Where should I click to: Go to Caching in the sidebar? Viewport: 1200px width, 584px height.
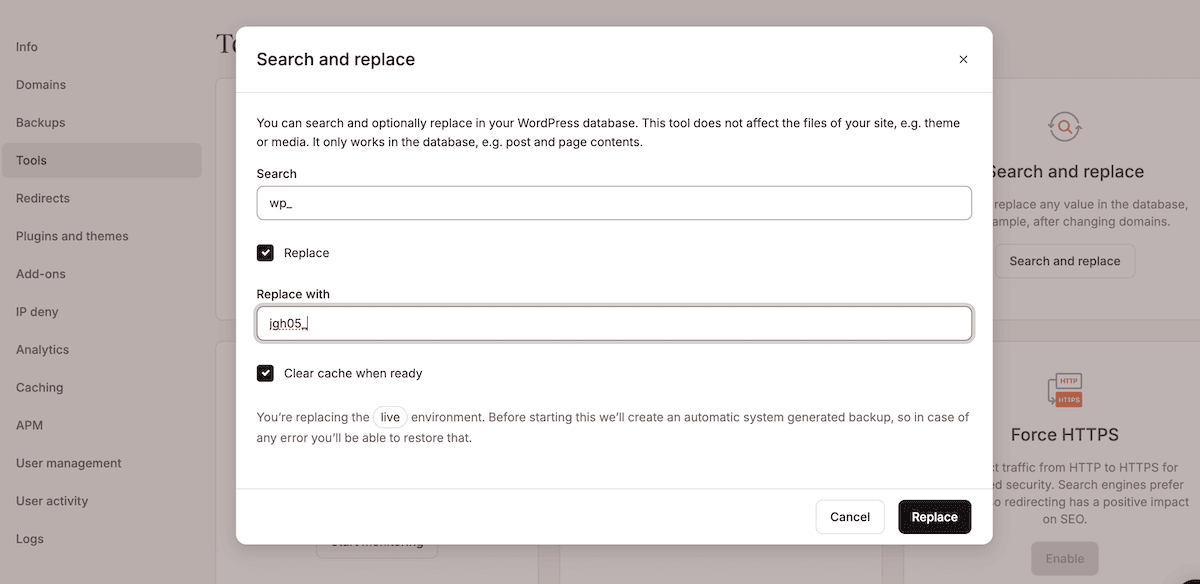[39, 387]
